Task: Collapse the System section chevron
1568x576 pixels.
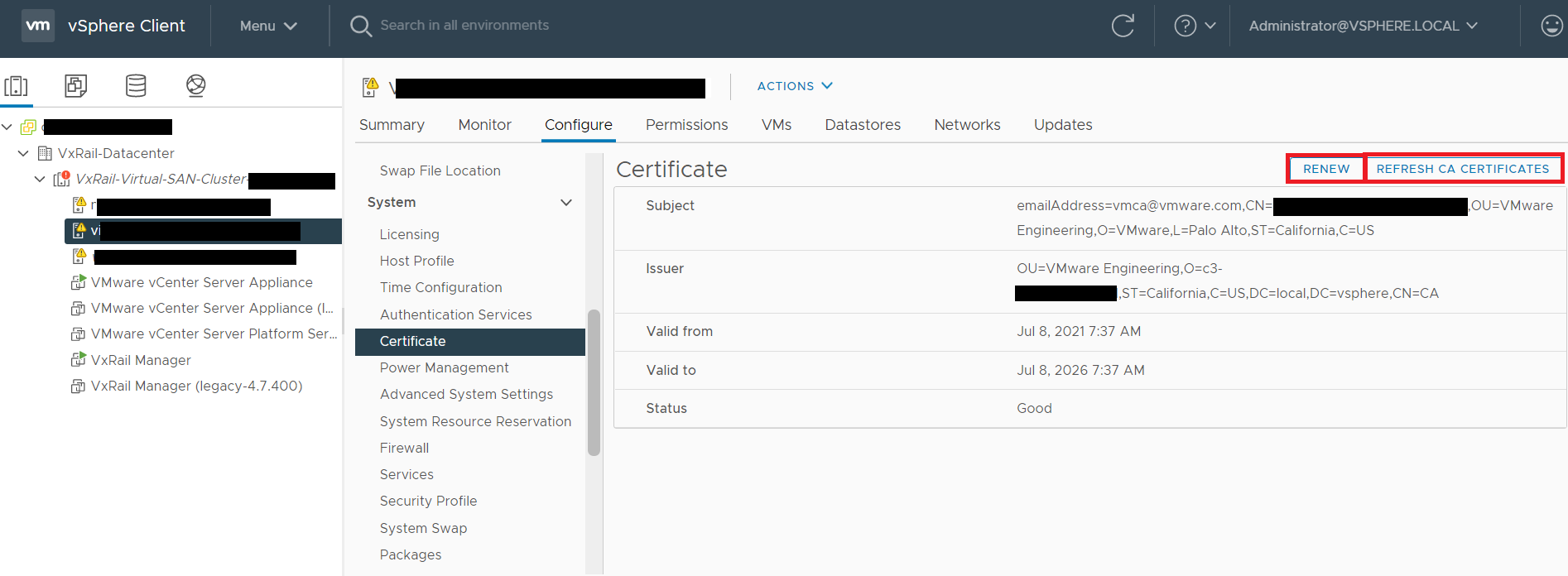Action: click(x=566, y=203)
